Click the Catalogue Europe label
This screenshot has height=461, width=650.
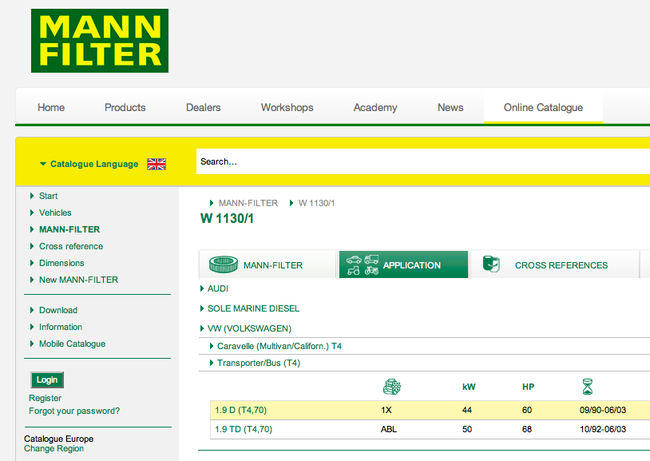[x=58, y=439]
